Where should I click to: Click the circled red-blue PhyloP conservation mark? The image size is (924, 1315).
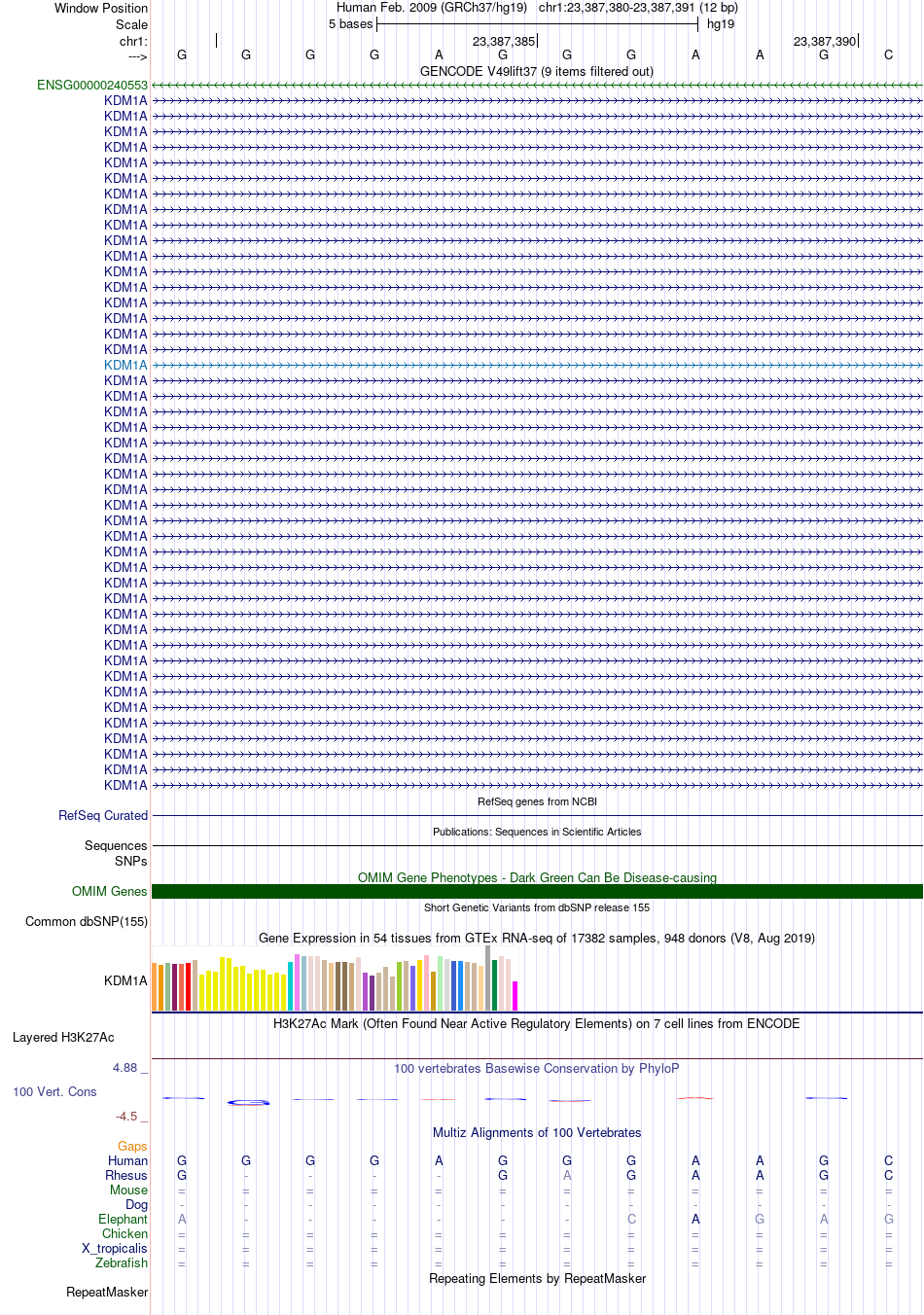[248, 1102]
